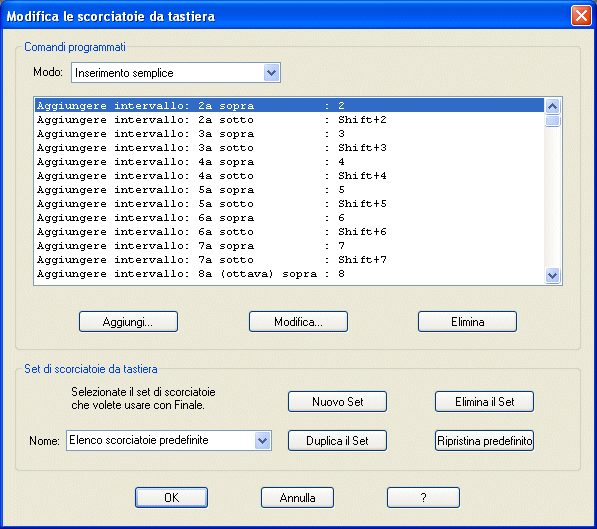
Task: Open the Modo dropdown arrow
Action: point(271,73)
